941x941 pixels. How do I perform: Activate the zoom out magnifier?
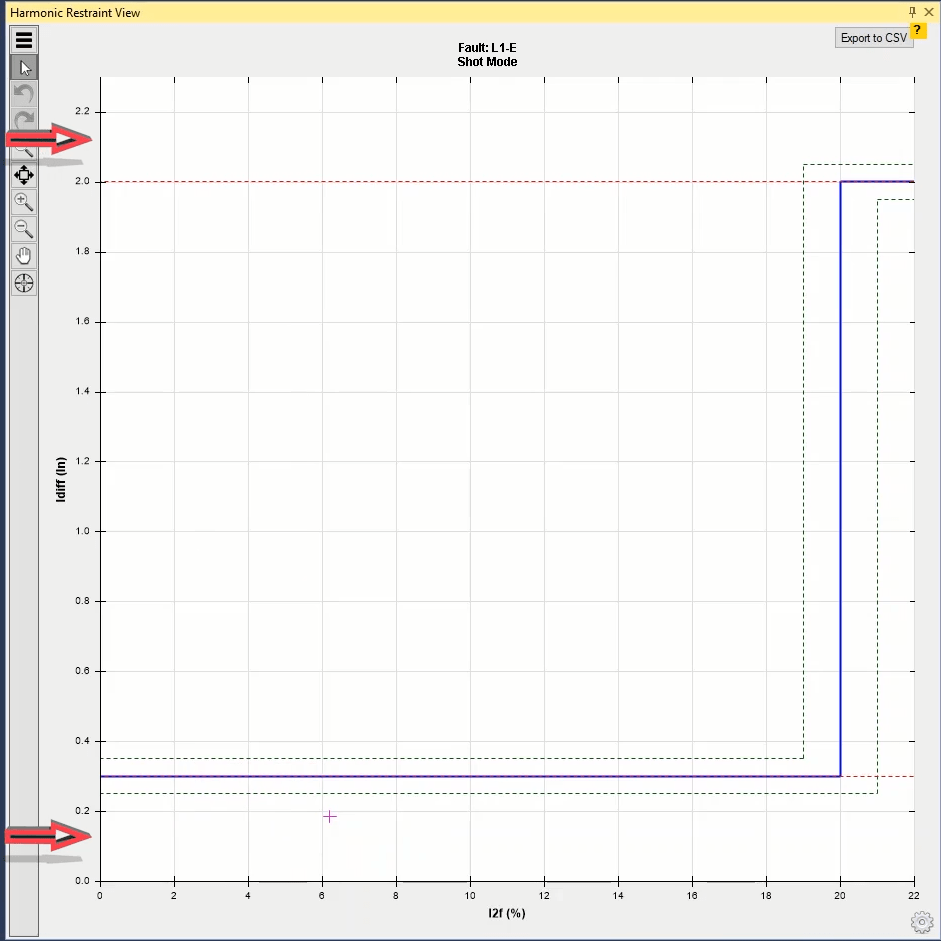[24, 229]
